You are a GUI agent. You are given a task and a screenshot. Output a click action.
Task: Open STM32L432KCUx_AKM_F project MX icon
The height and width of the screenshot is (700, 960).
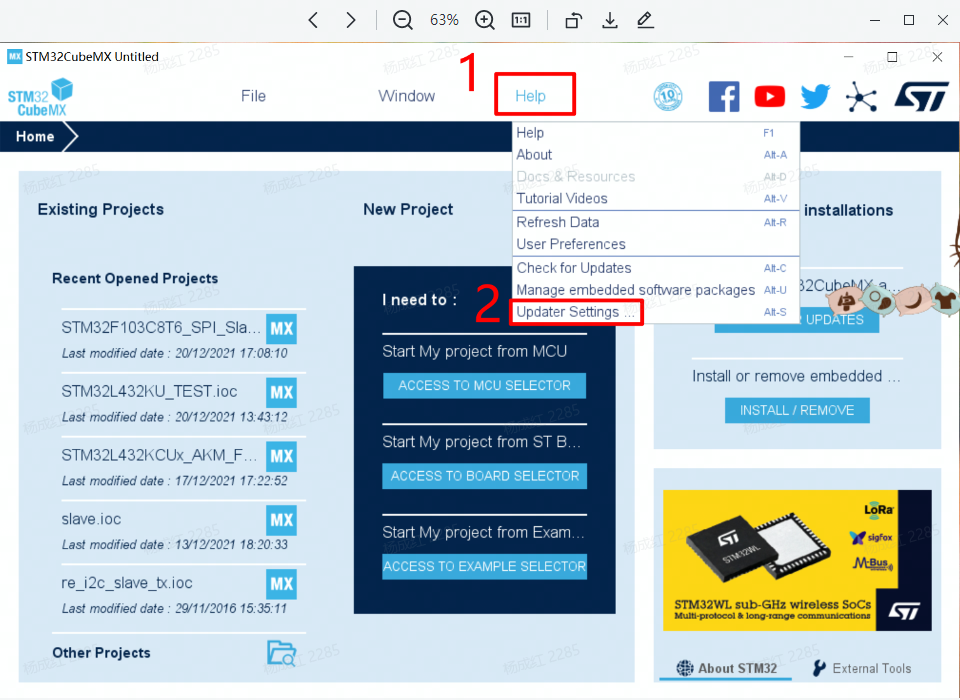coord(282,456)
